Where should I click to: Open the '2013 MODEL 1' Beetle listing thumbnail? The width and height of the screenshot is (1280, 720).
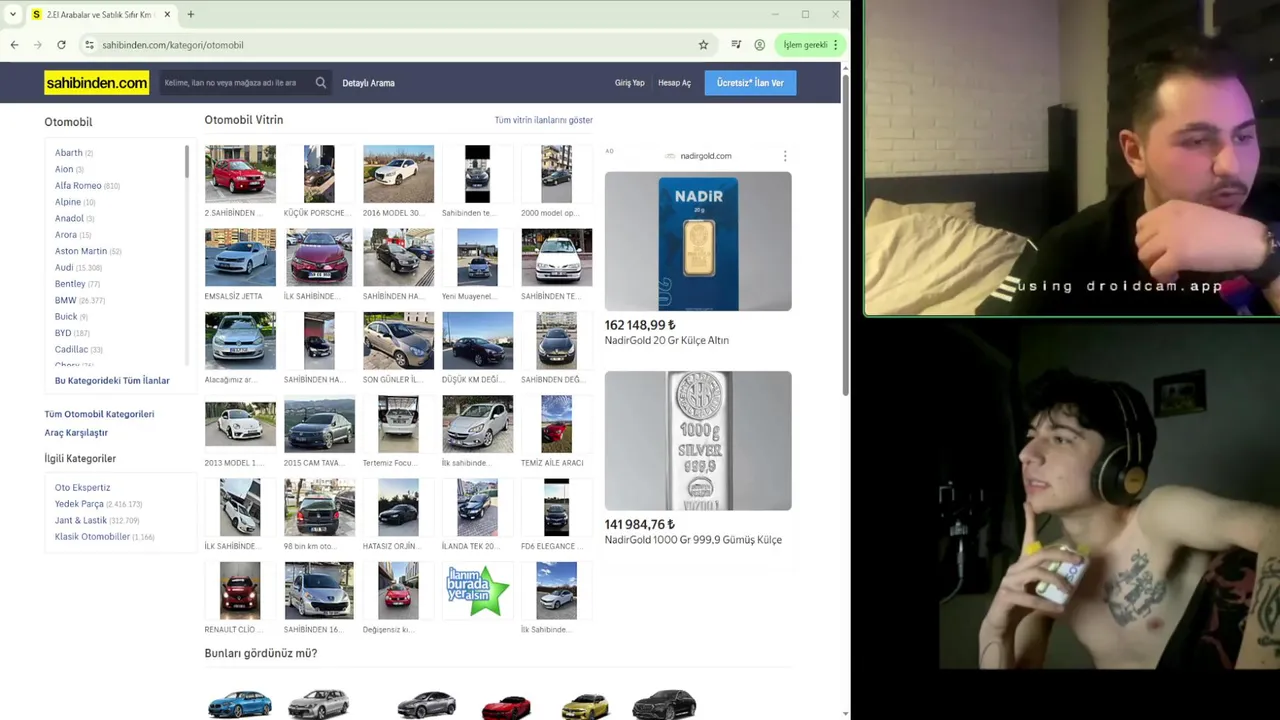(x=240, y=424)
